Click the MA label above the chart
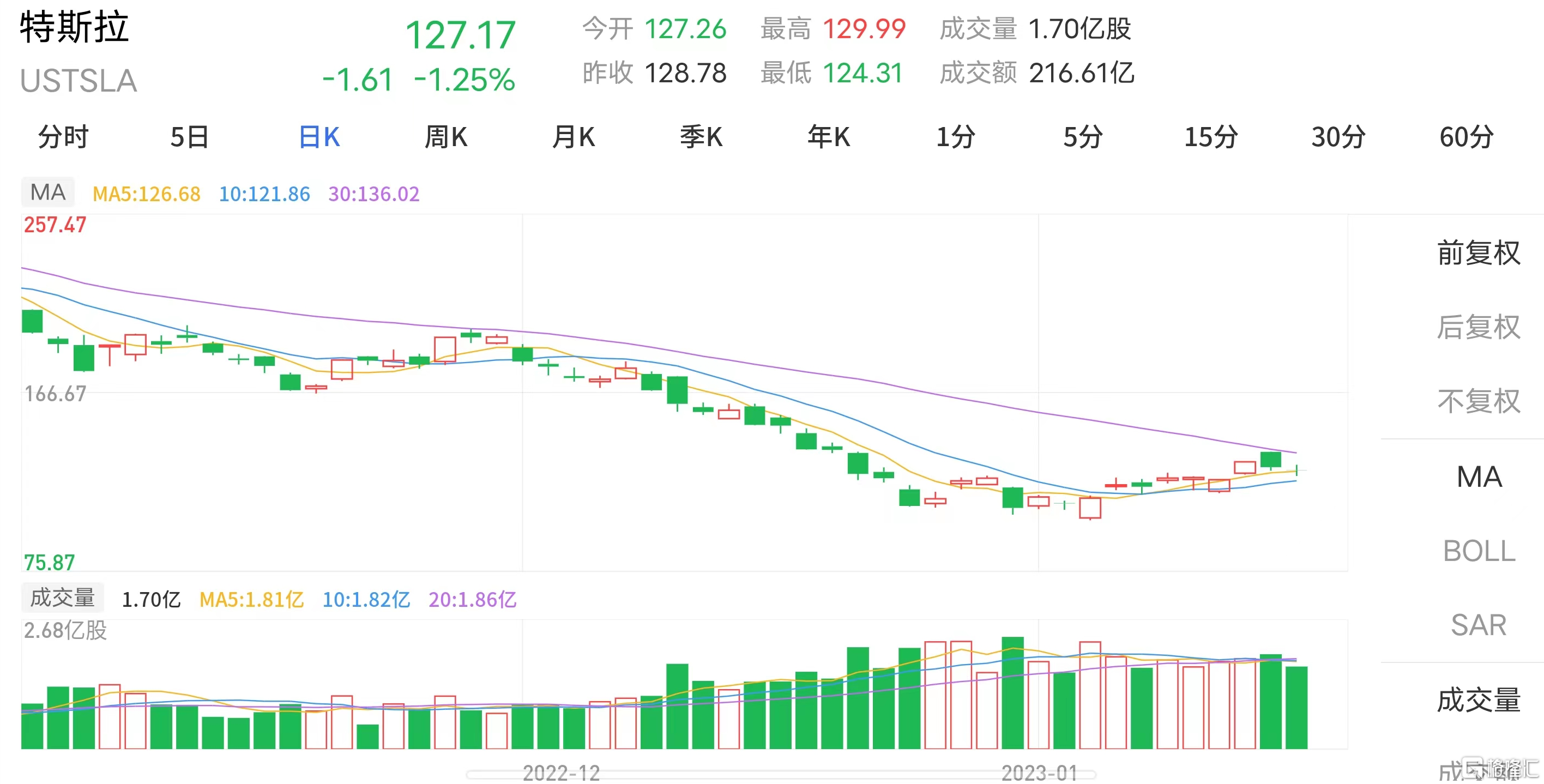The image size is (1544, 784). [x=48, y=192]
